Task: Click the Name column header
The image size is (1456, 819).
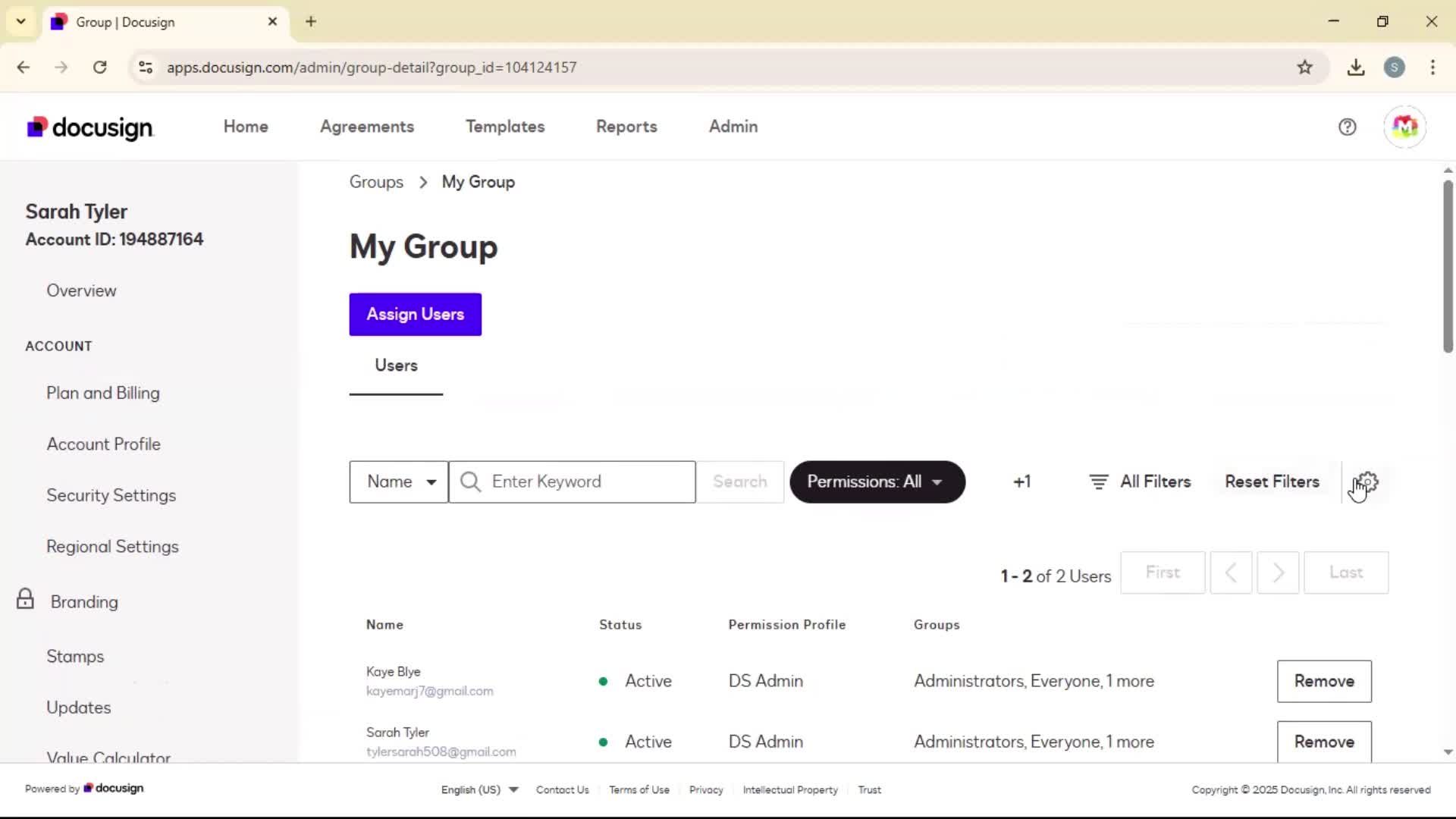Action: tap(384, 625)
